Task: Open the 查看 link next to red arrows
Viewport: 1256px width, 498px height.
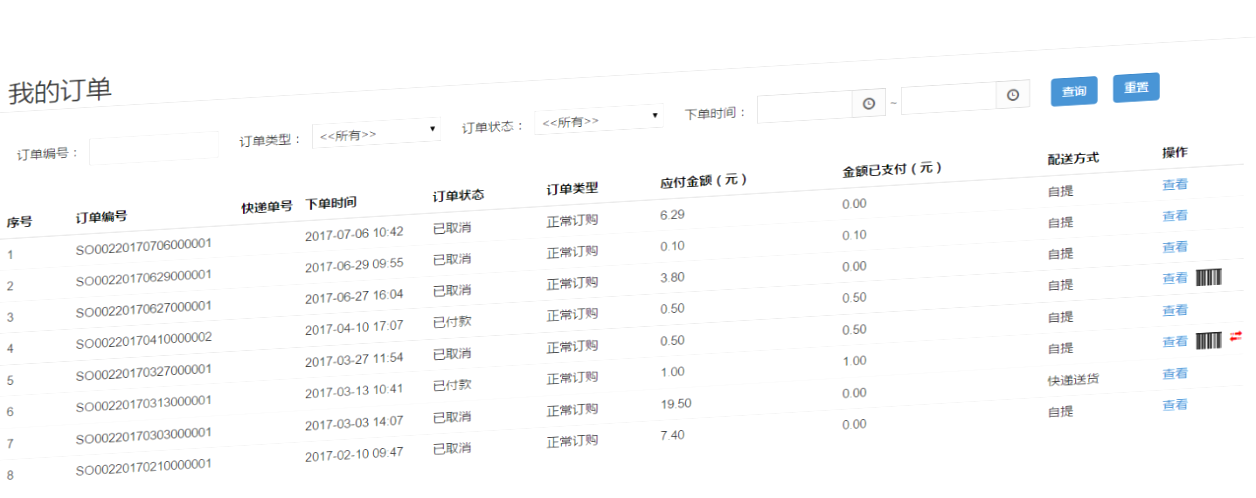Action: 1174,342
